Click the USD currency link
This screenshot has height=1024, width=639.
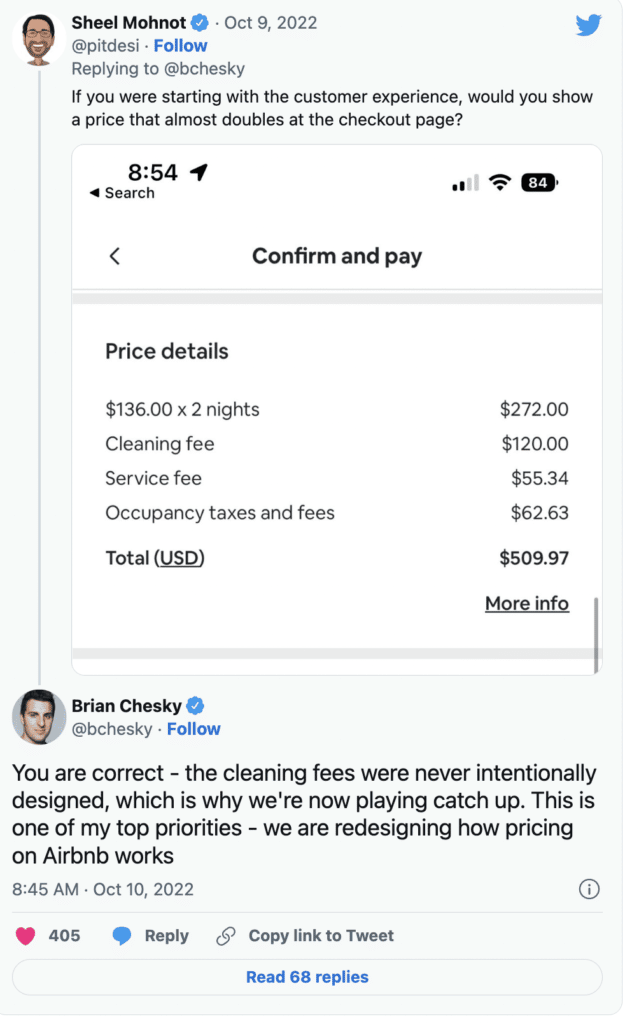coord(180,558)
